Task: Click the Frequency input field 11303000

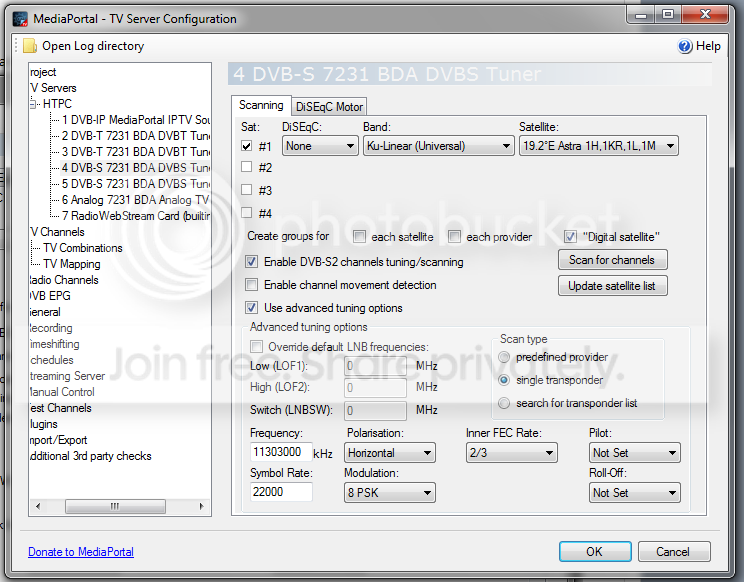Action: [x=281, y=452]
